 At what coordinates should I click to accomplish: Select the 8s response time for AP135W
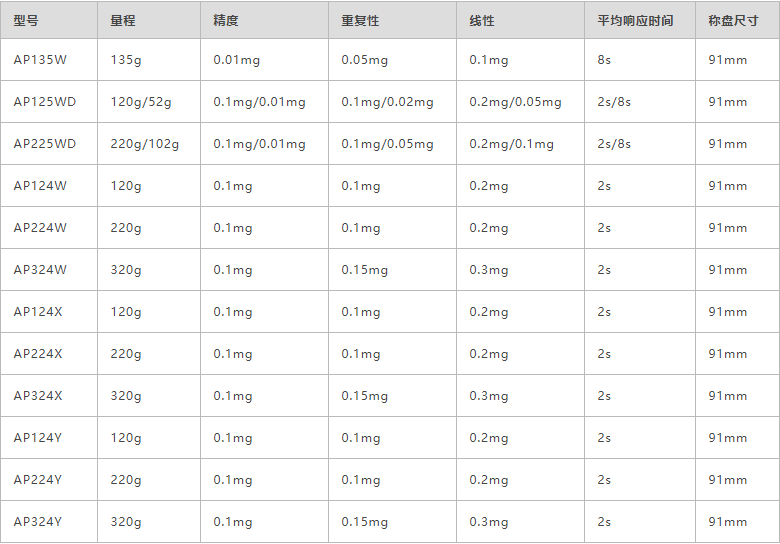604,60
